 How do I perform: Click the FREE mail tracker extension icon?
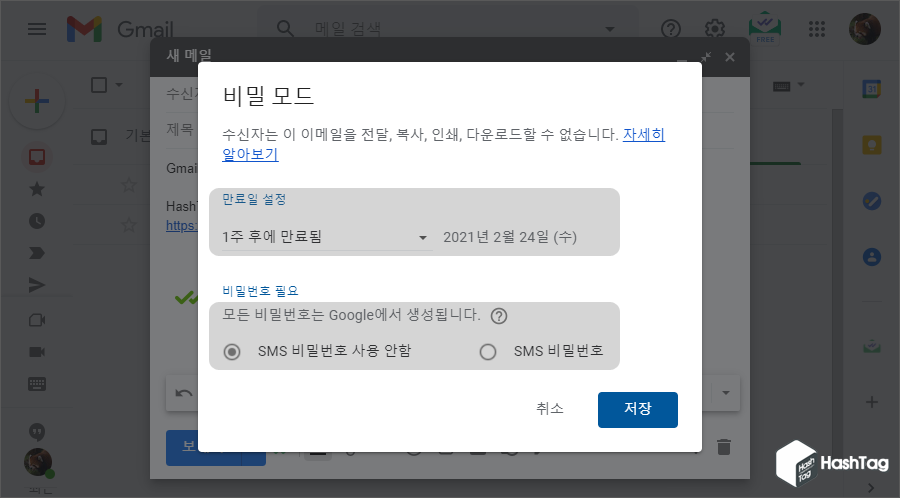click(x=765, y=29)
